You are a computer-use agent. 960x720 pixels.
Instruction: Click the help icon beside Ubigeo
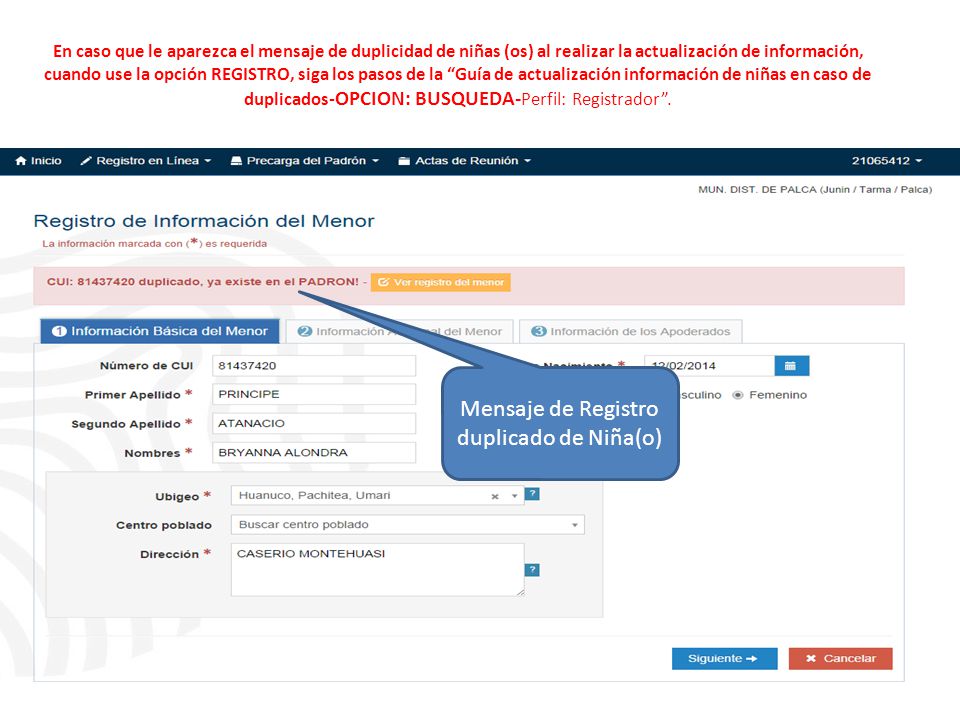pos(533,493)
